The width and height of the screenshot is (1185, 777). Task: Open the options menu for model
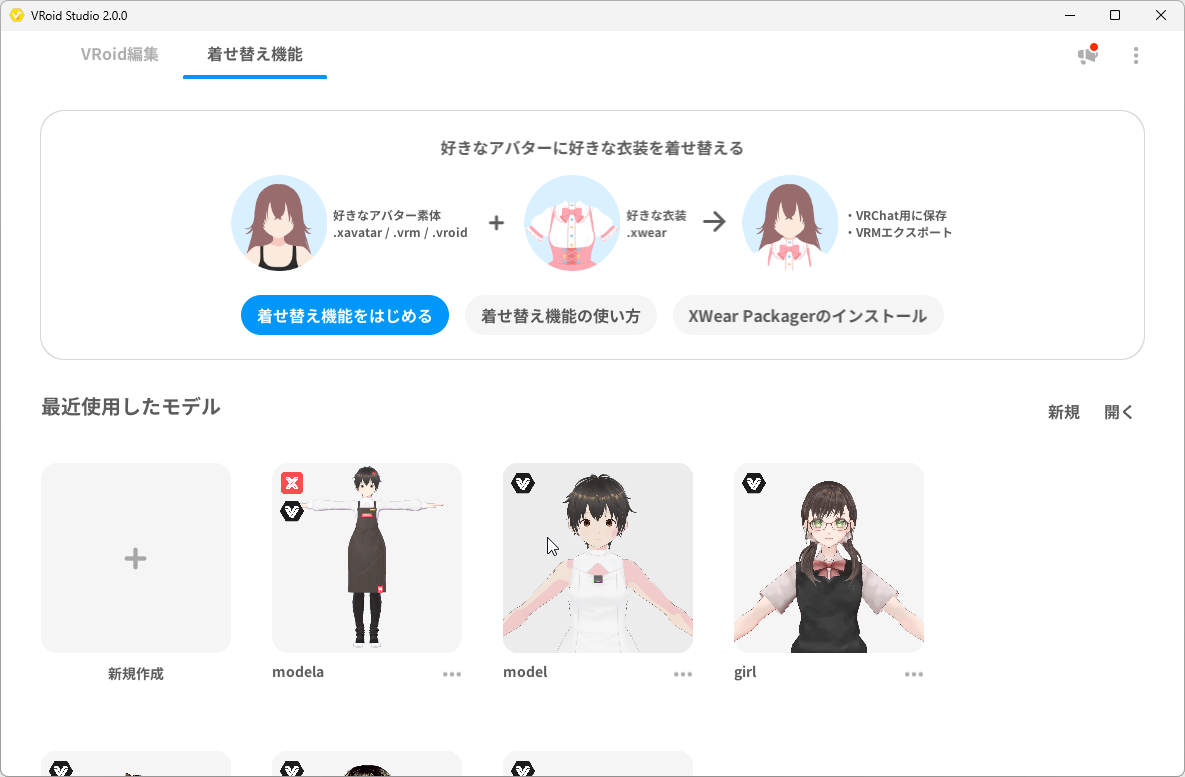click(x=683, y=673)
